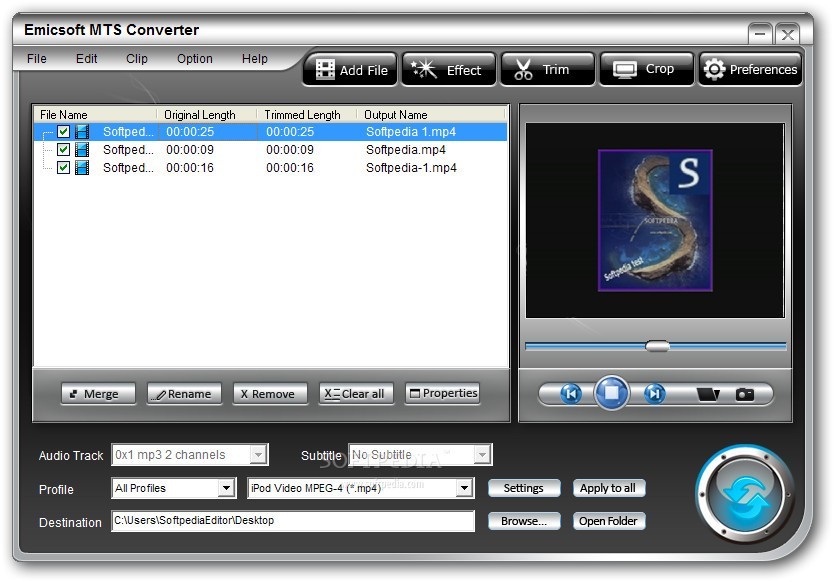Uncheck the Softpedia-1.mp4 file checkbox
The width and height of the screenshot is (834, 582).
click(x=63, y=168)
